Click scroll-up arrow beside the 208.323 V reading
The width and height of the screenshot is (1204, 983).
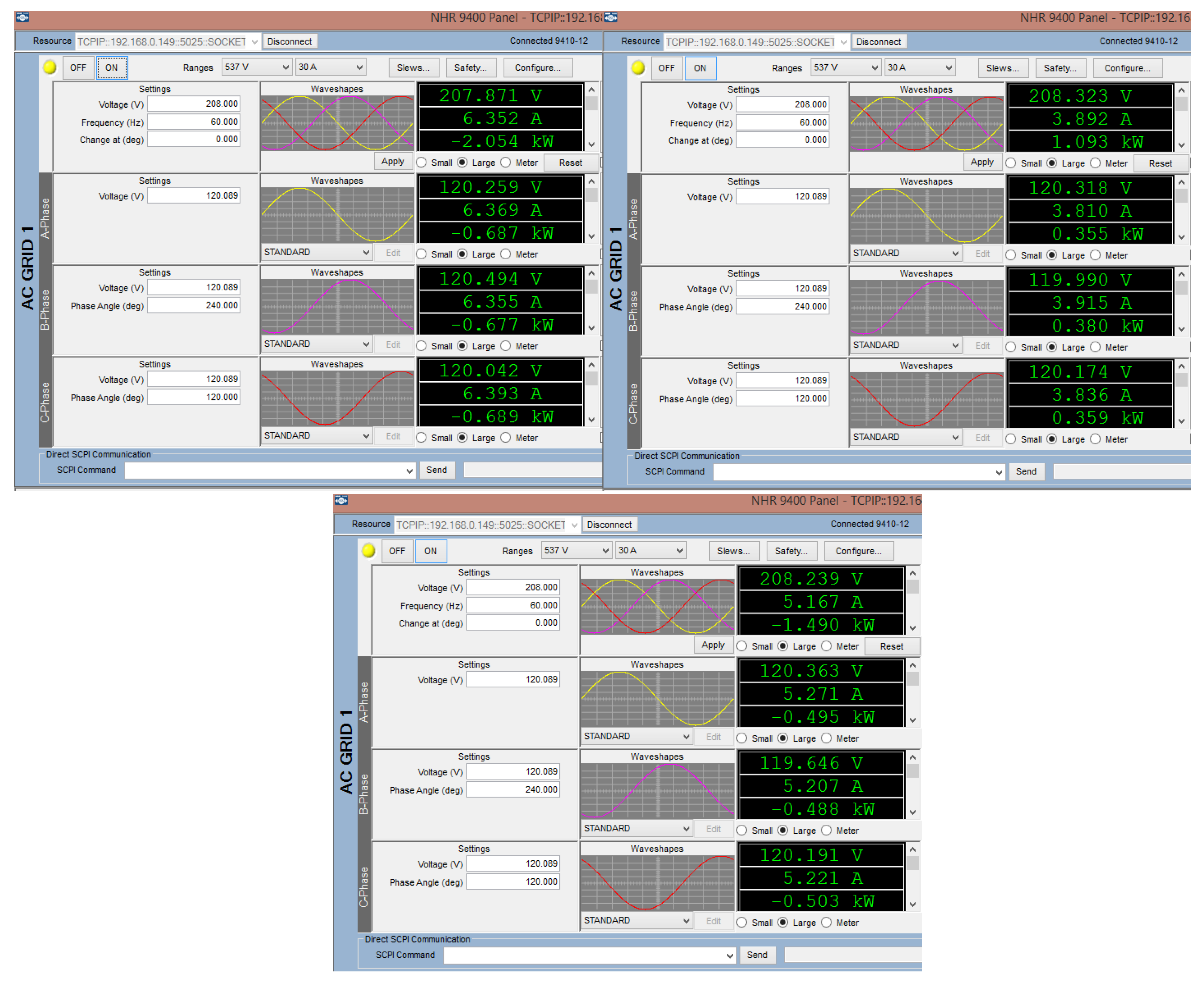tap(1181, 91)
